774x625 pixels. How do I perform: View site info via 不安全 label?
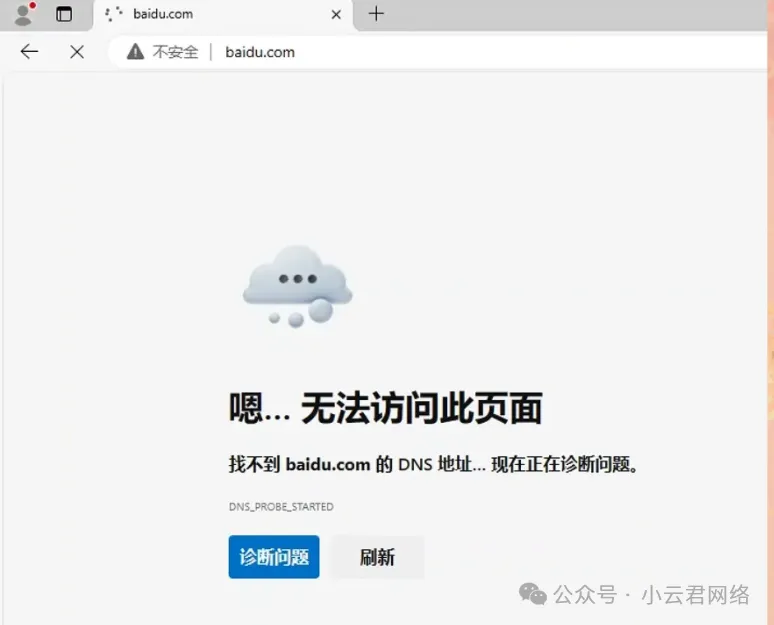coord(175,52)
